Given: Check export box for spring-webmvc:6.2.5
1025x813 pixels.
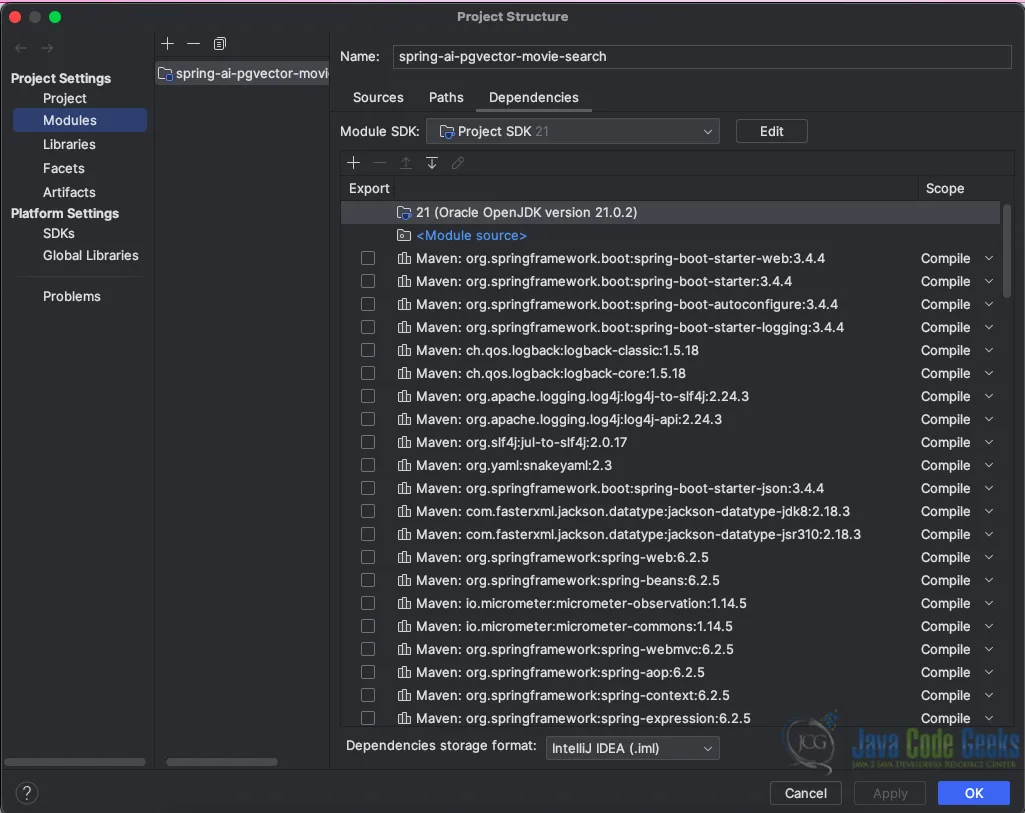Looking at the screenshot, I should 368,650.
